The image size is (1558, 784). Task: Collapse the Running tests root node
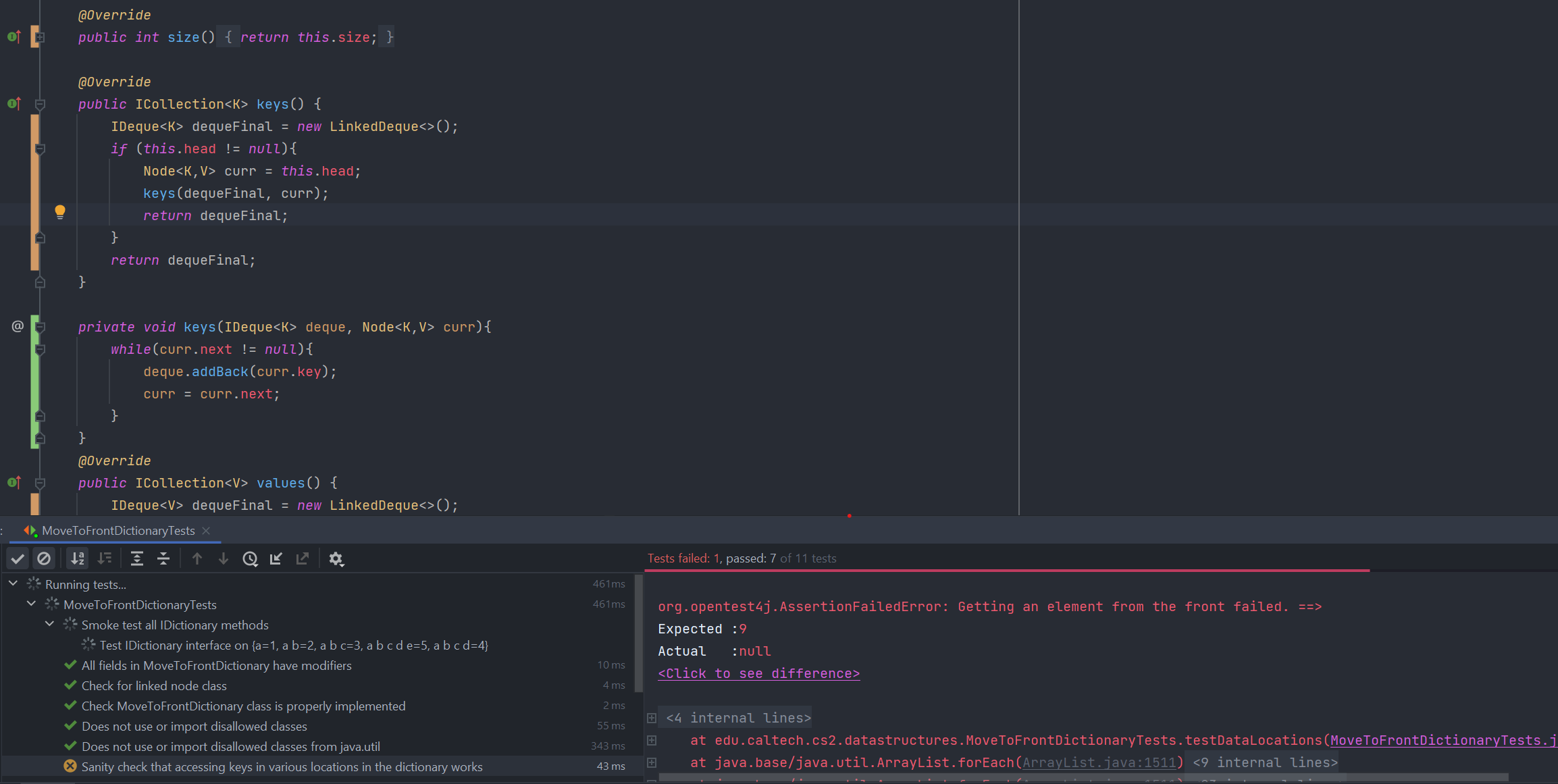(13, 583)
